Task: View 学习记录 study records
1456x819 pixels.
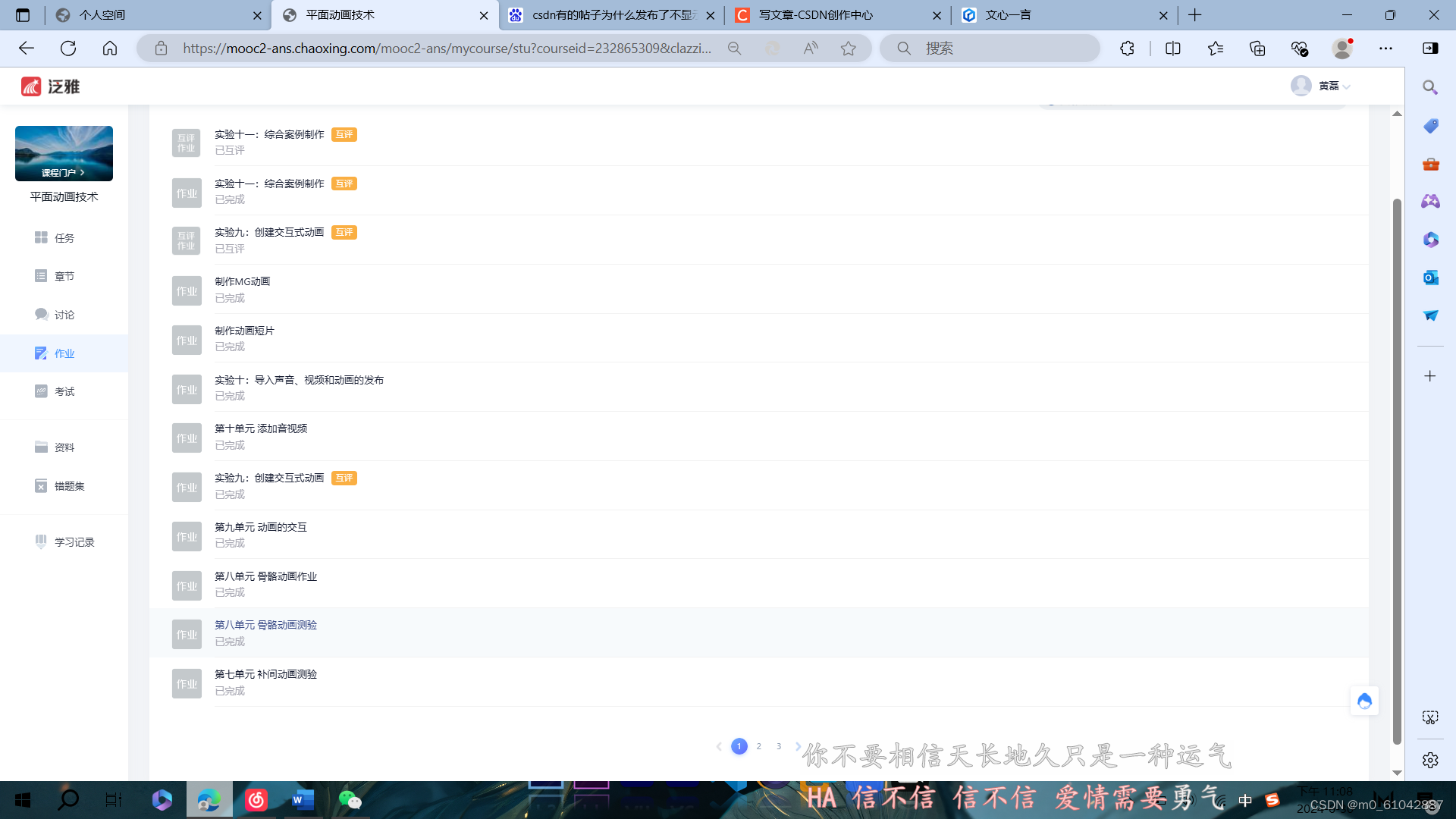Action: point(74,542)
